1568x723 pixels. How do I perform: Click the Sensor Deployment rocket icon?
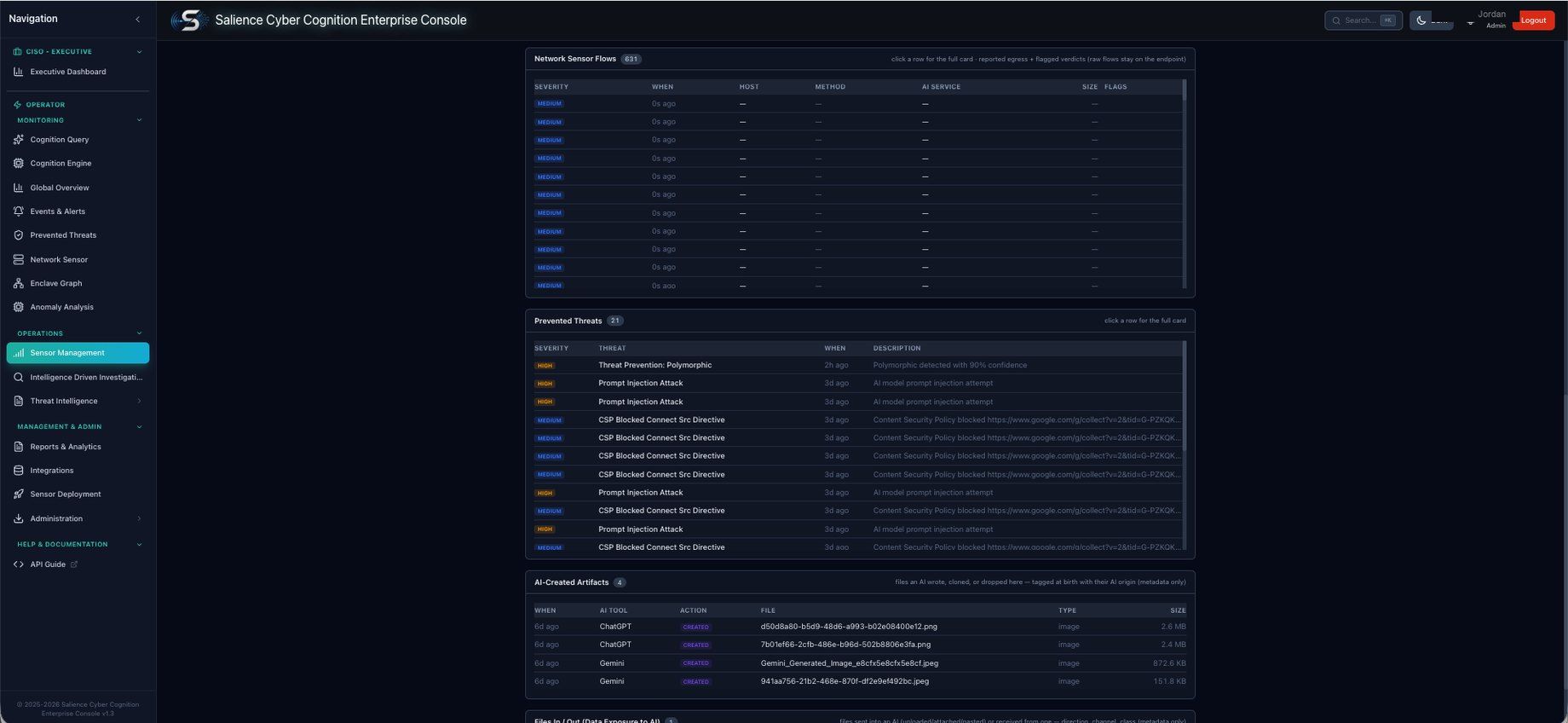point(19,495)
